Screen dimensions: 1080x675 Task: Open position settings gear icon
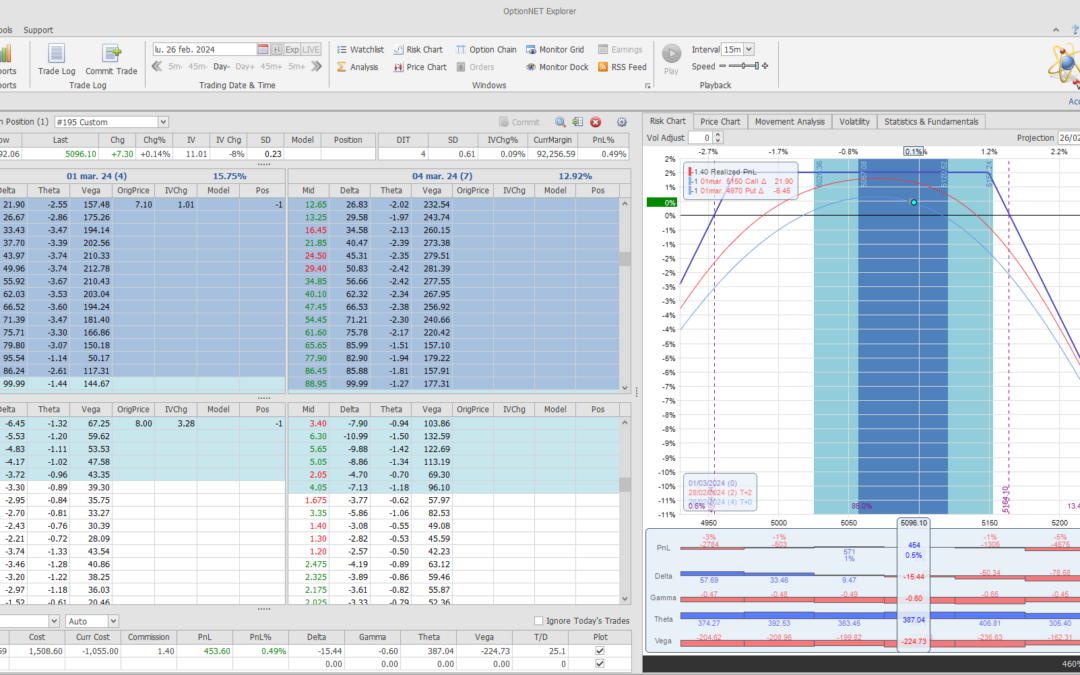tap(622, 122)
